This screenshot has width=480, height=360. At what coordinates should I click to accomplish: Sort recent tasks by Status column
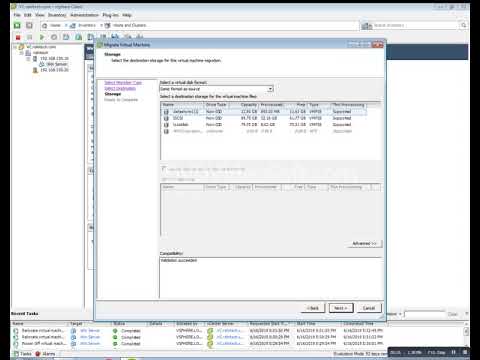click(129, 324)
